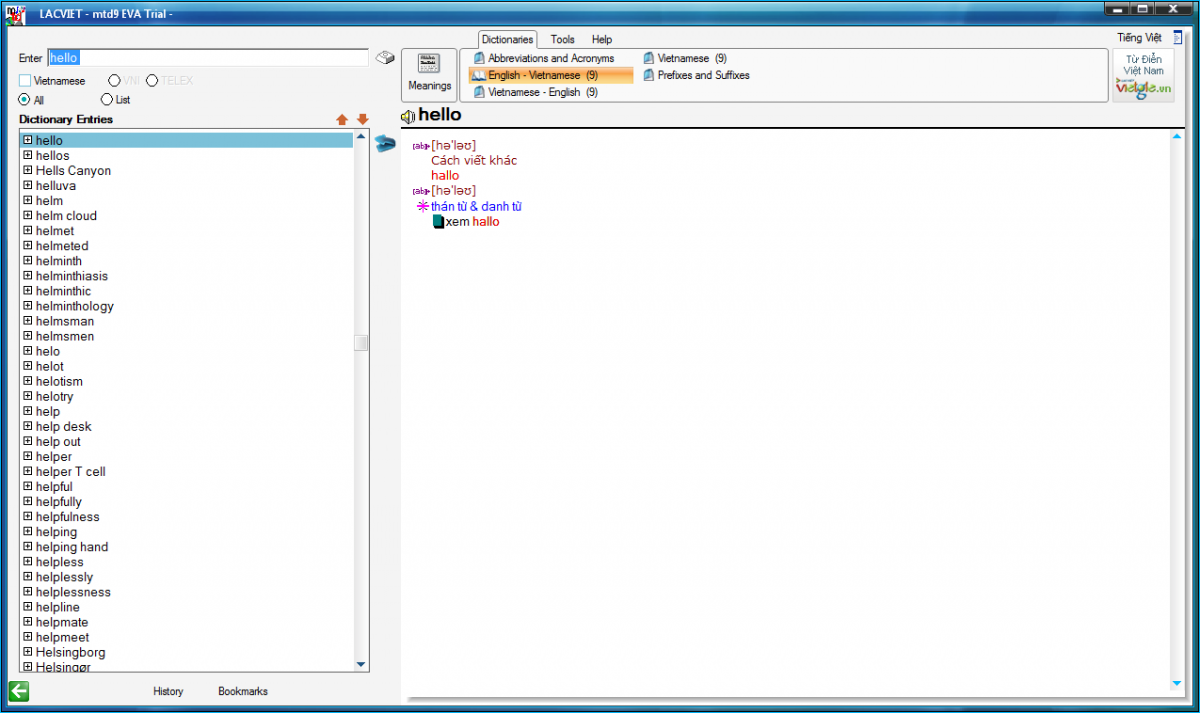Open the Vietgle Từ Điển Việt Nam logo
1200x713 pixels.
(x=1143, y=76)
